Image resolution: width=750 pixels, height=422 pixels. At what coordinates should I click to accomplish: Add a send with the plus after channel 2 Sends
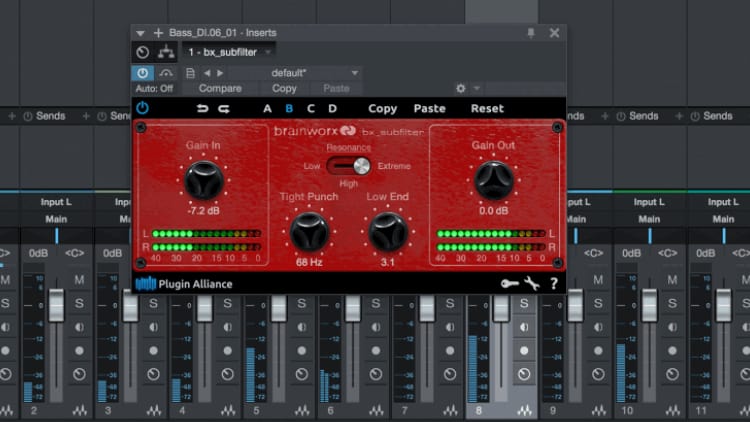pyautogui.click(x=86, y=116)
